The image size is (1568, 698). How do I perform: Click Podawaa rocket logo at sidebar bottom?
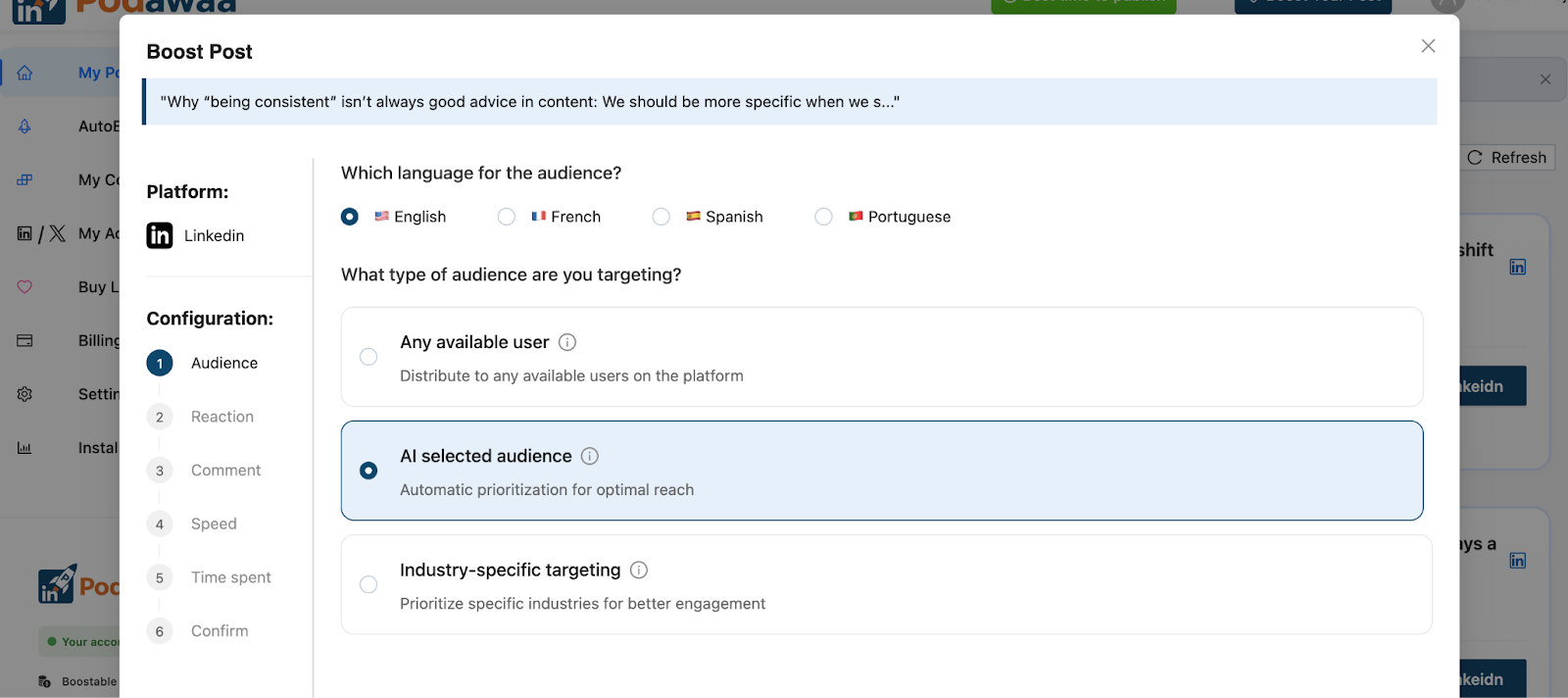57,584
